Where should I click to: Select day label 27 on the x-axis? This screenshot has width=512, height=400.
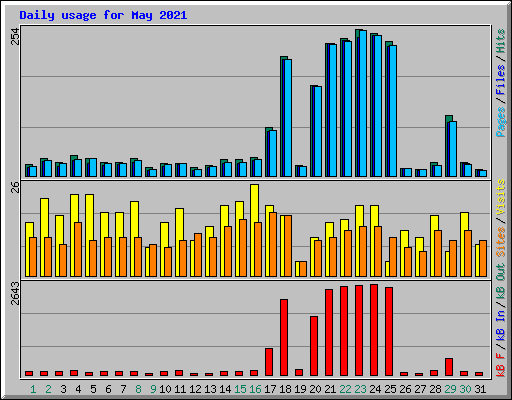(x=420, y=389)
